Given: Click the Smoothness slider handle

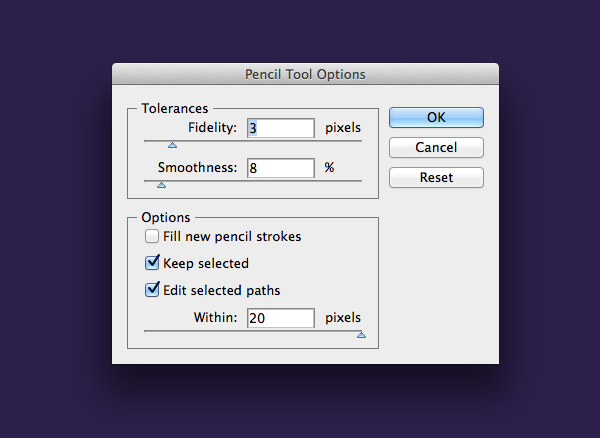Looking at the screenshot, I should 161,185.
